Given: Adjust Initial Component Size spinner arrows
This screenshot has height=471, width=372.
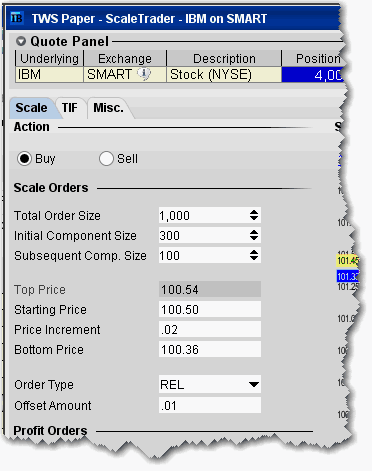Looking at the screenshot, I should coord(254,235).
